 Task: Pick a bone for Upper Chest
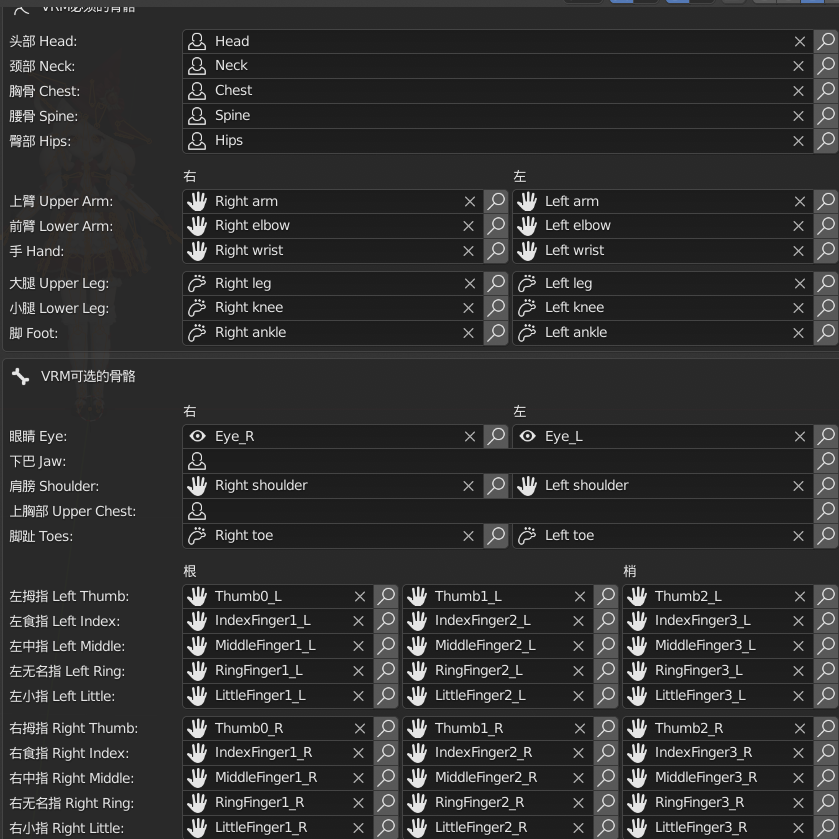(x=826, y=511)
